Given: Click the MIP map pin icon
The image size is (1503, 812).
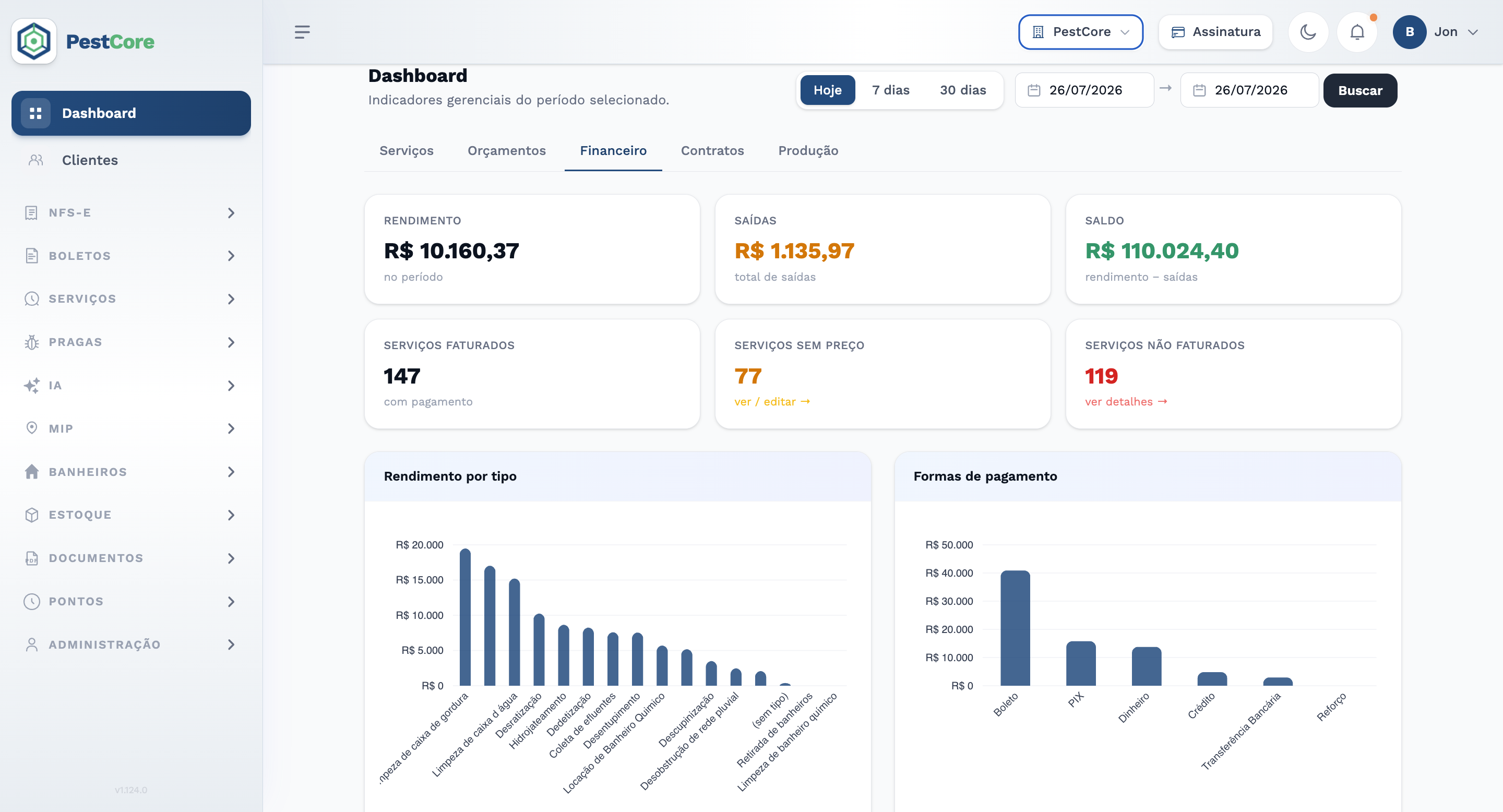Looking at the screenshot, I should (x=31, y=428).
